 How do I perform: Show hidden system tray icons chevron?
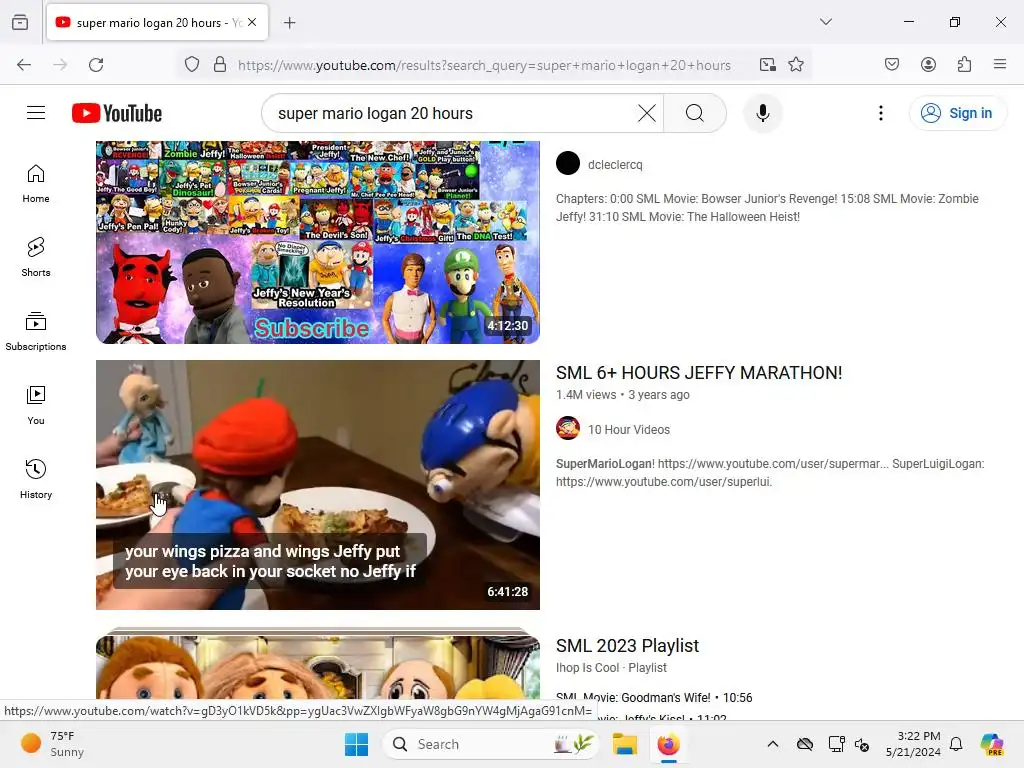pyautogui.click(x=773, y=744)
